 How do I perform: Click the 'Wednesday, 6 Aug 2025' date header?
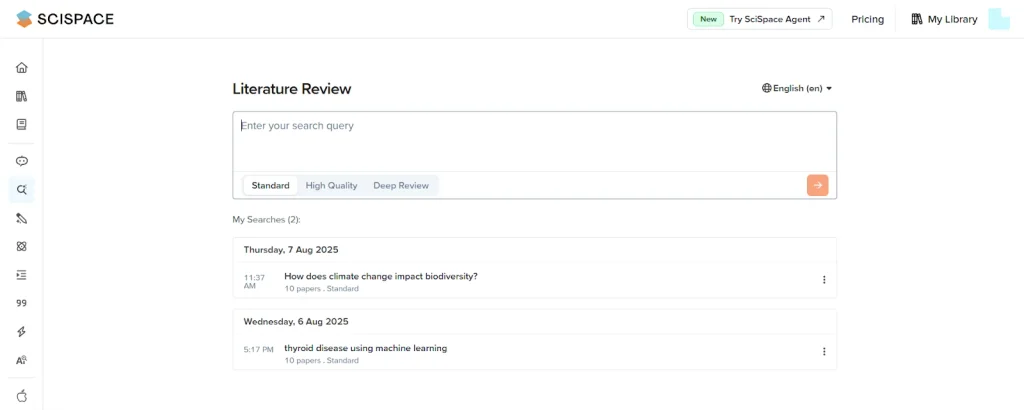pos(296,321)
